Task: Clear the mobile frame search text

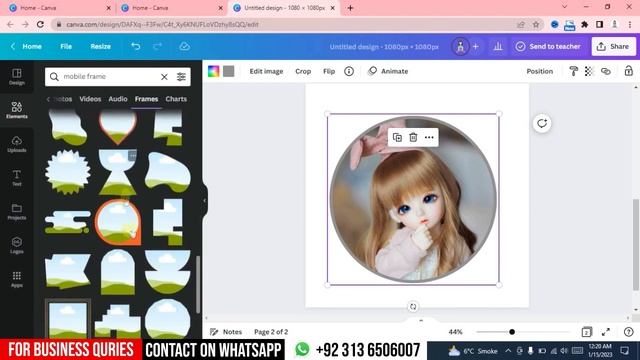Action: [x=164, y=77]
